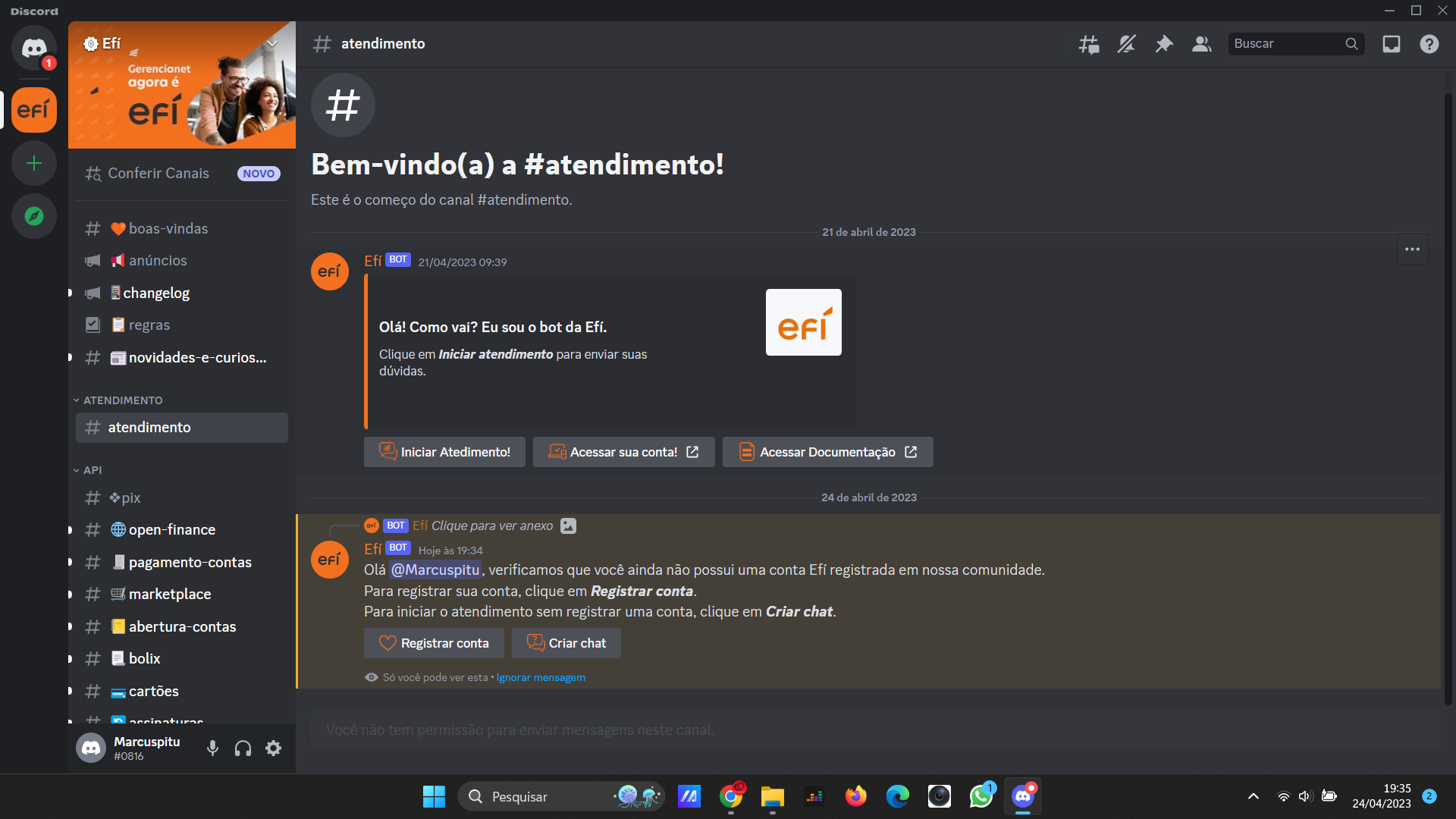The image size is (1456, 819).
Task: Add a server with plus icon
Action: tap(34, 163)
